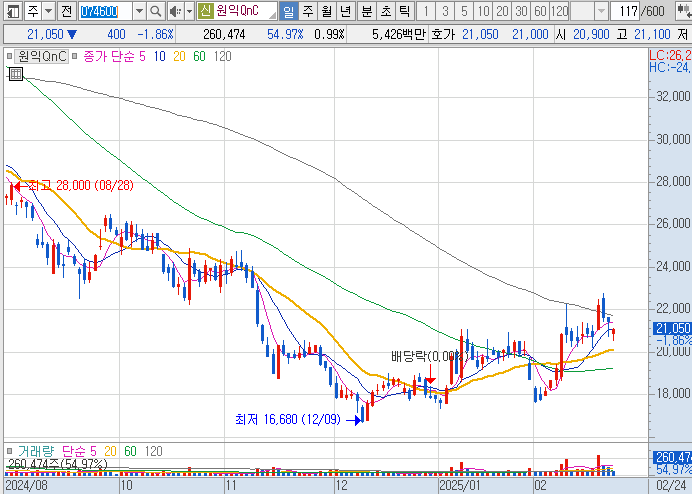Click the LC value at chart corner
692x494 pixels.
pos(670,56)
